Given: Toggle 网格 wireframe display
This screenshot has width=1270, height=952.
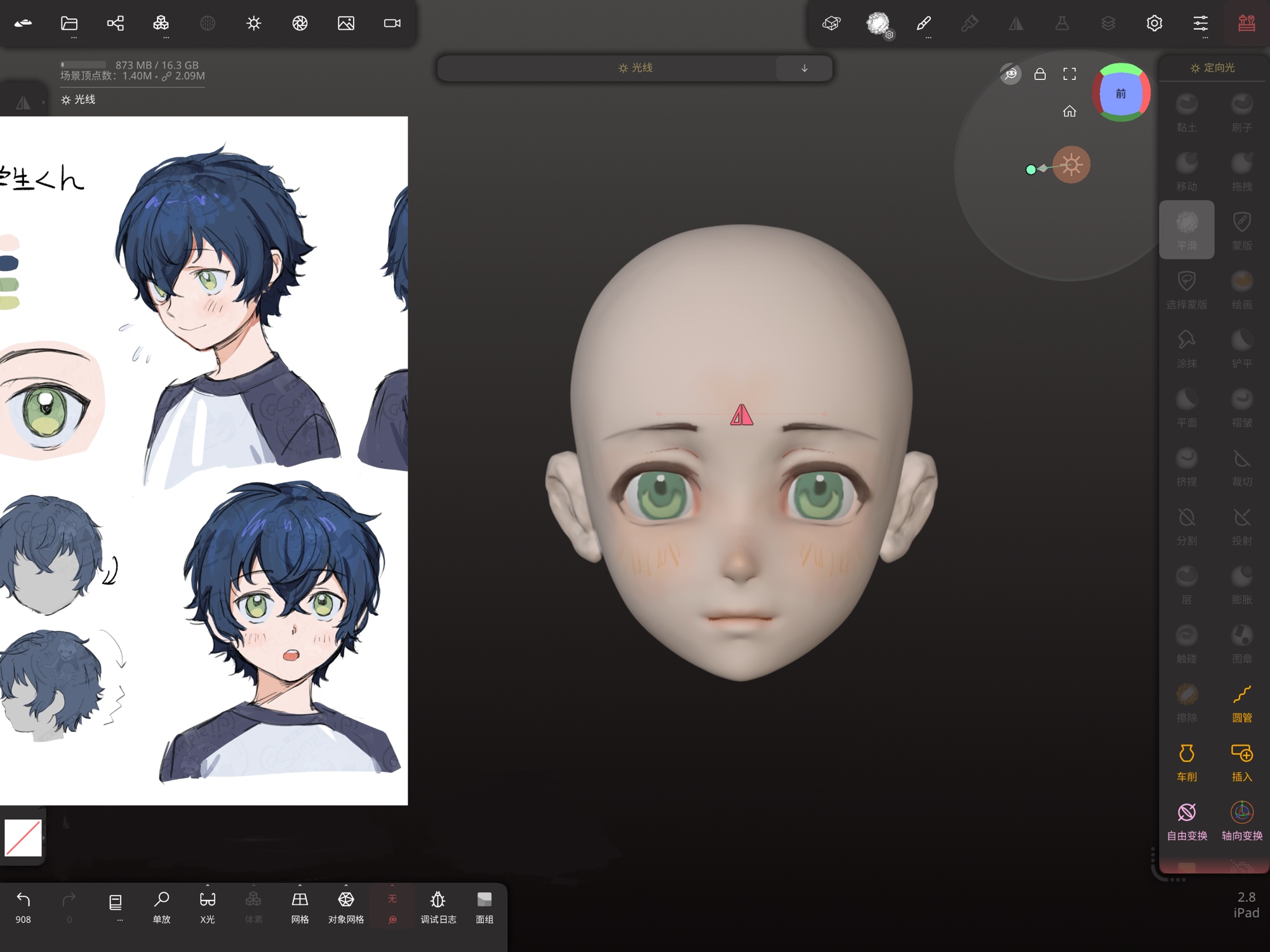Looking at the screenshot, I should (300, 906).
